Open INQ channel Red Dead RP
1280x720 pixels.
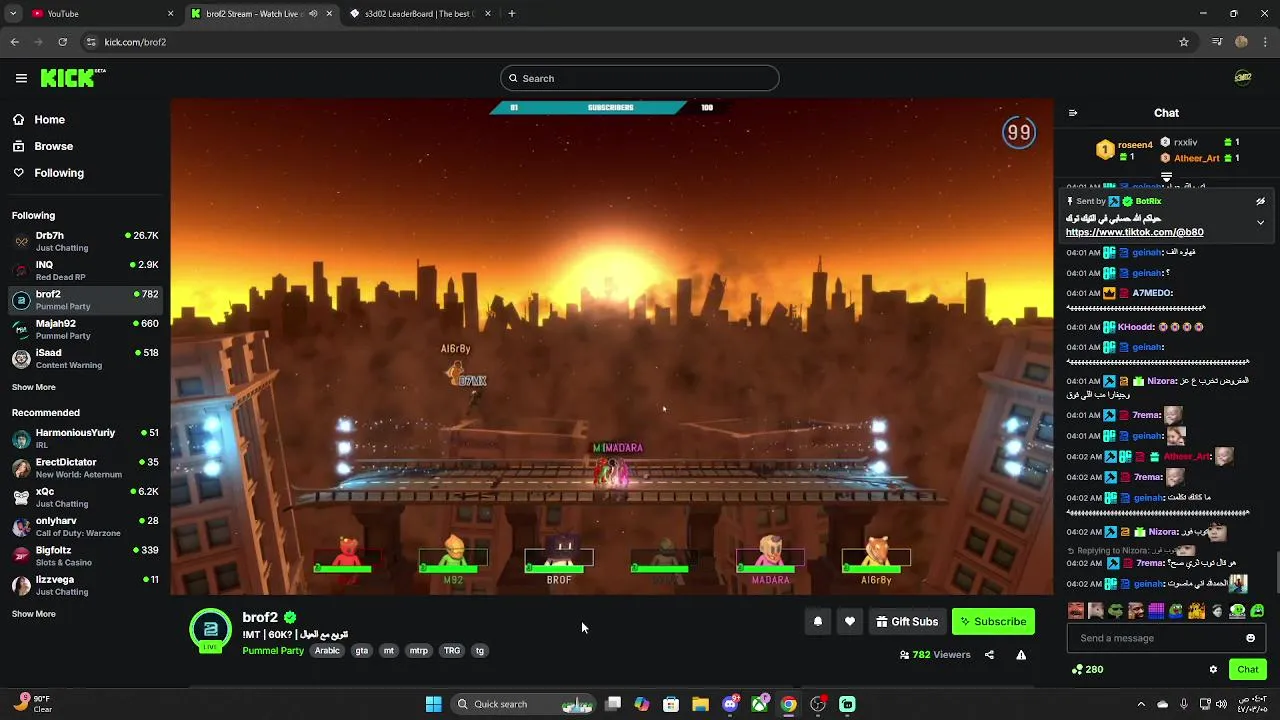tap(85, 270)
